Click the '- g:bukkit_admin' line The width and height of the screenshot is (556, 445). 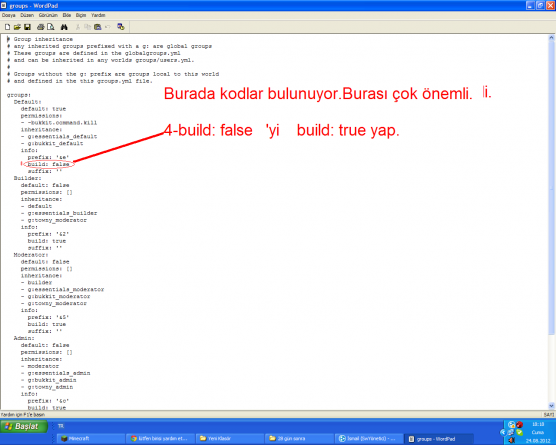pos(48,380)
